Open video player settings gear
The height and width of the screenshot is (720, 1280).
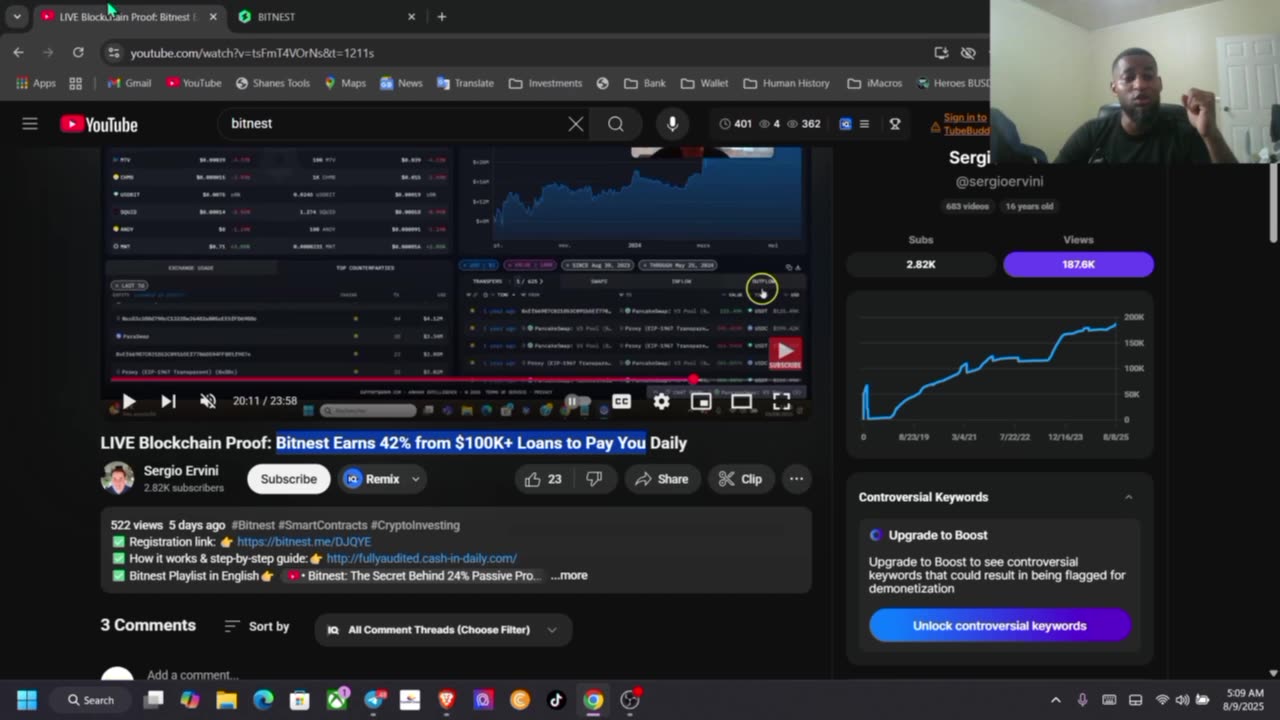coord(661,401)
